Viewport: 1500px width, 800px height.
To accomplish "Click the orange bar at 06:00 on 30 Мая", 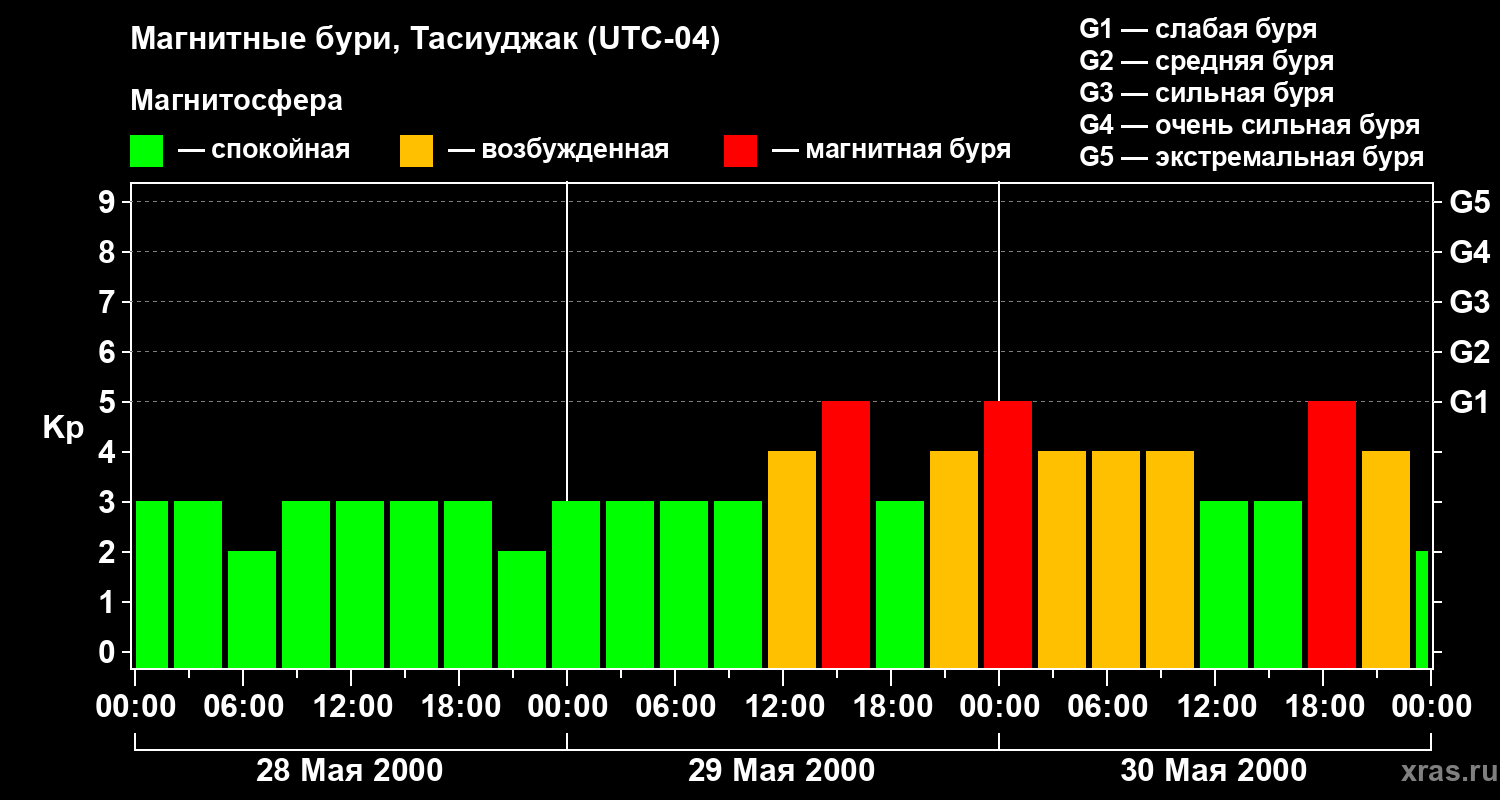I will coord(1116,559).
